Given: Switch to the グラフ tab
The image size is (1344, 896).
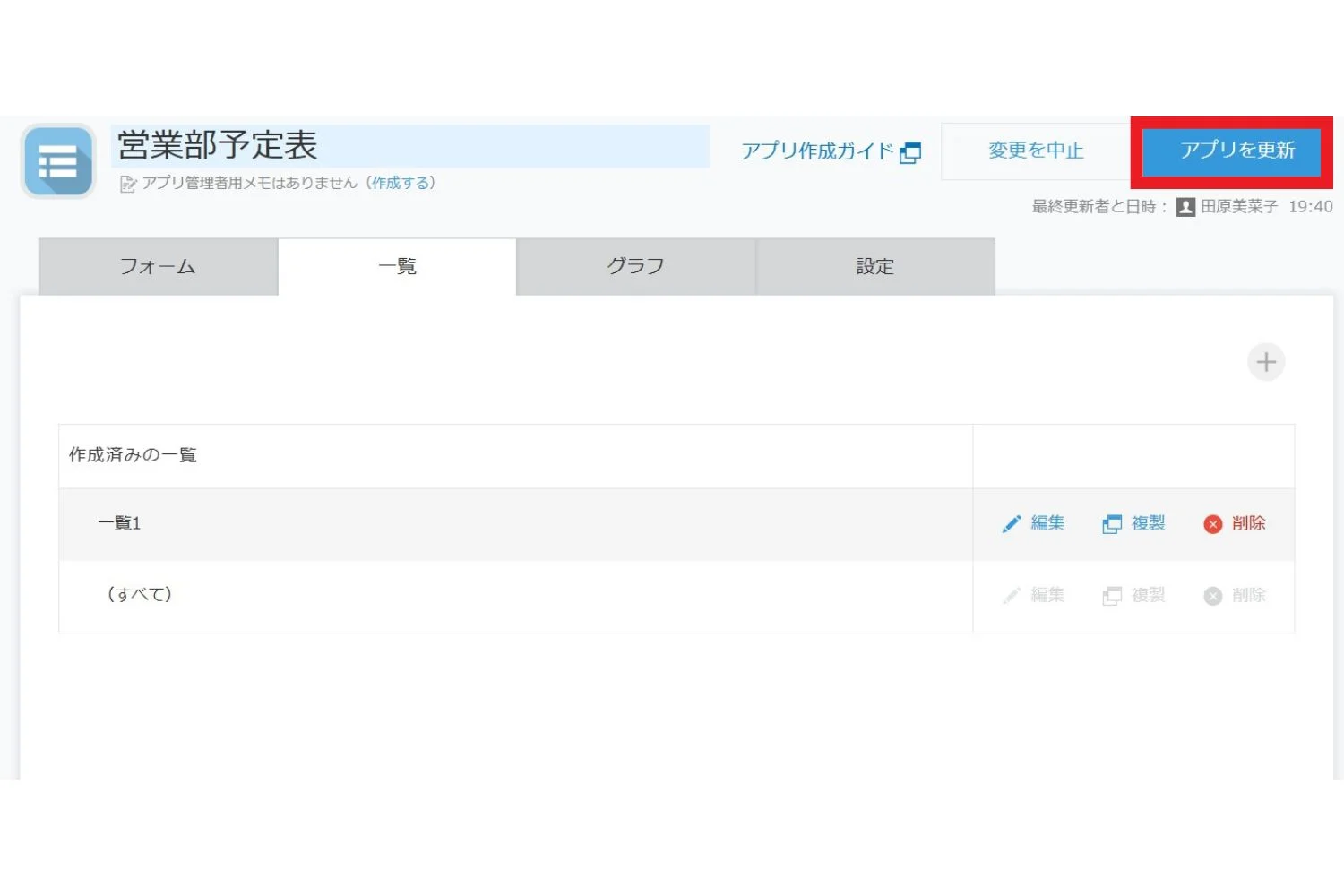Looking at the screenshot, I should [x=635, y=265].
